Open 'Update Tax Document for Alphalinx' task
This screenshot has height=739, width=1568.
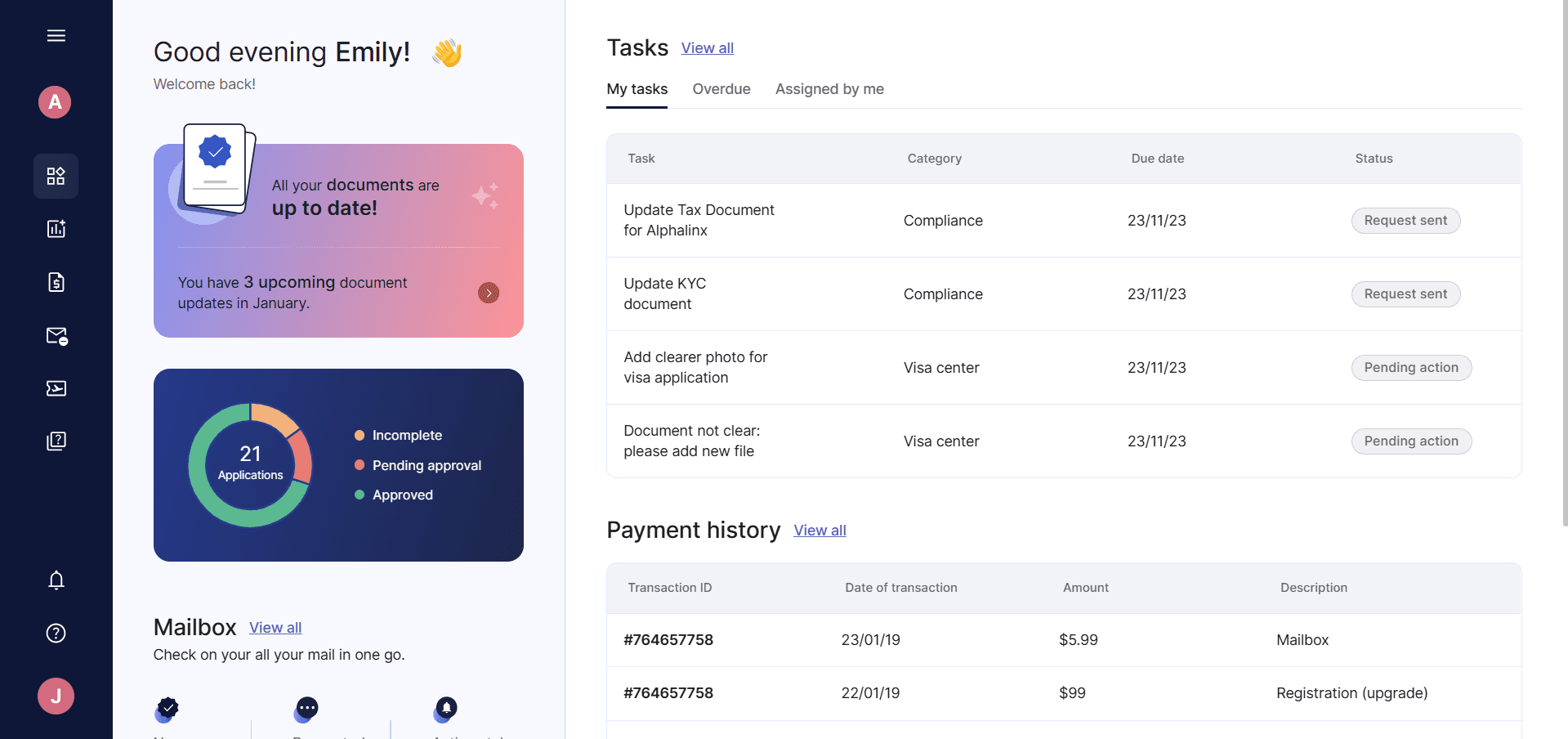[699, 220]
